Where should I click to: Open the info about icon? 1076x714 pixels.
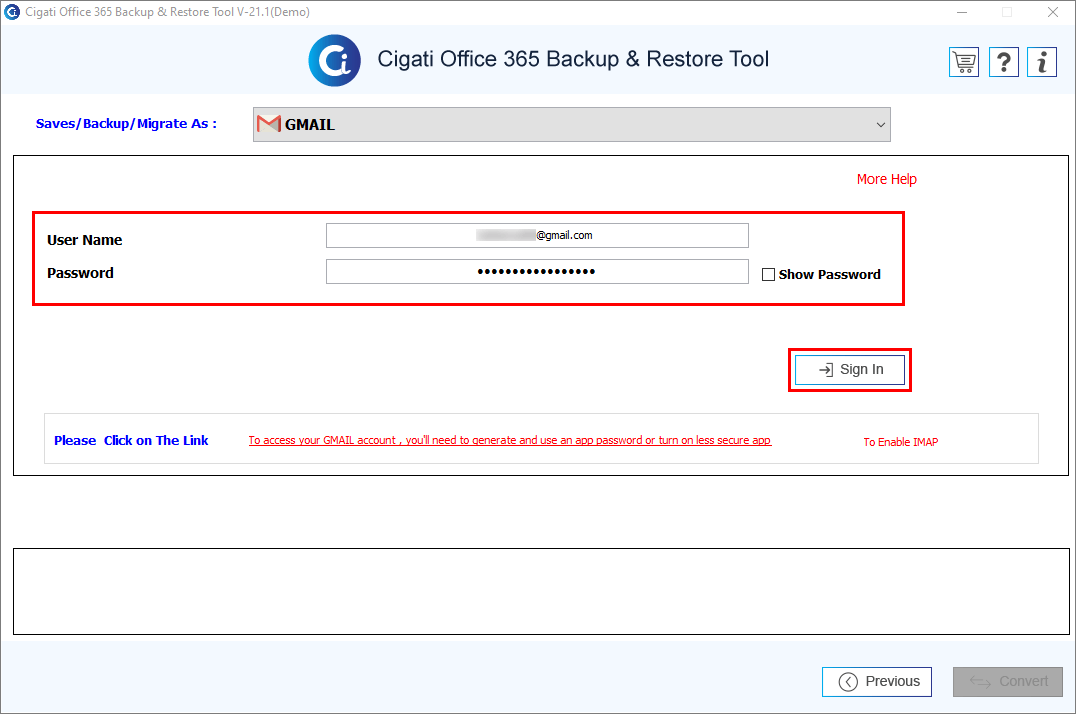[x=1042, y=62]
